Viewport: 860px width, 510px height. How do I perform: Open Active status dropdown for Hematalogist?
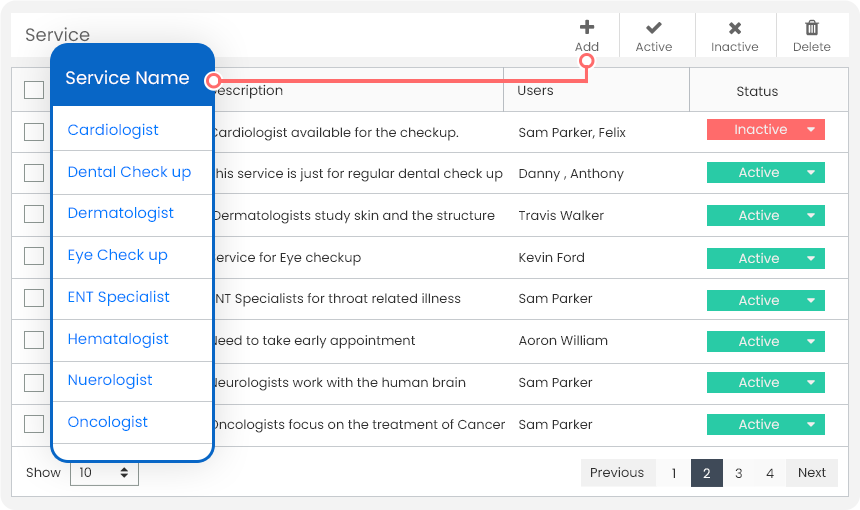[x=766, y=341]
